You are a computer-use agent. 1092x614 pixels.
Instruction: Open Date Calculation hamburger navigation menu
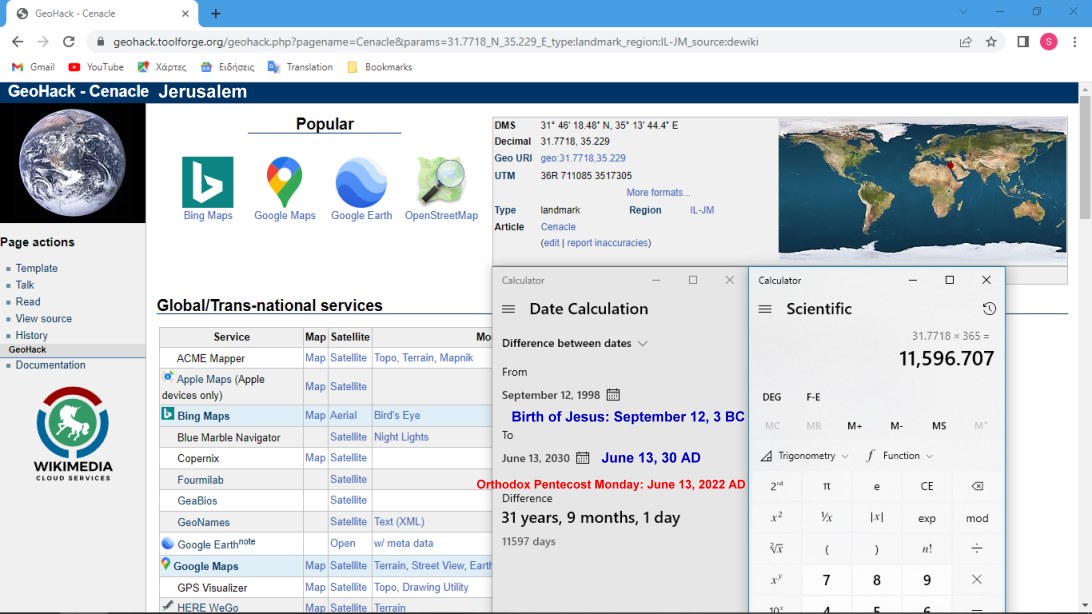[508, 309]
